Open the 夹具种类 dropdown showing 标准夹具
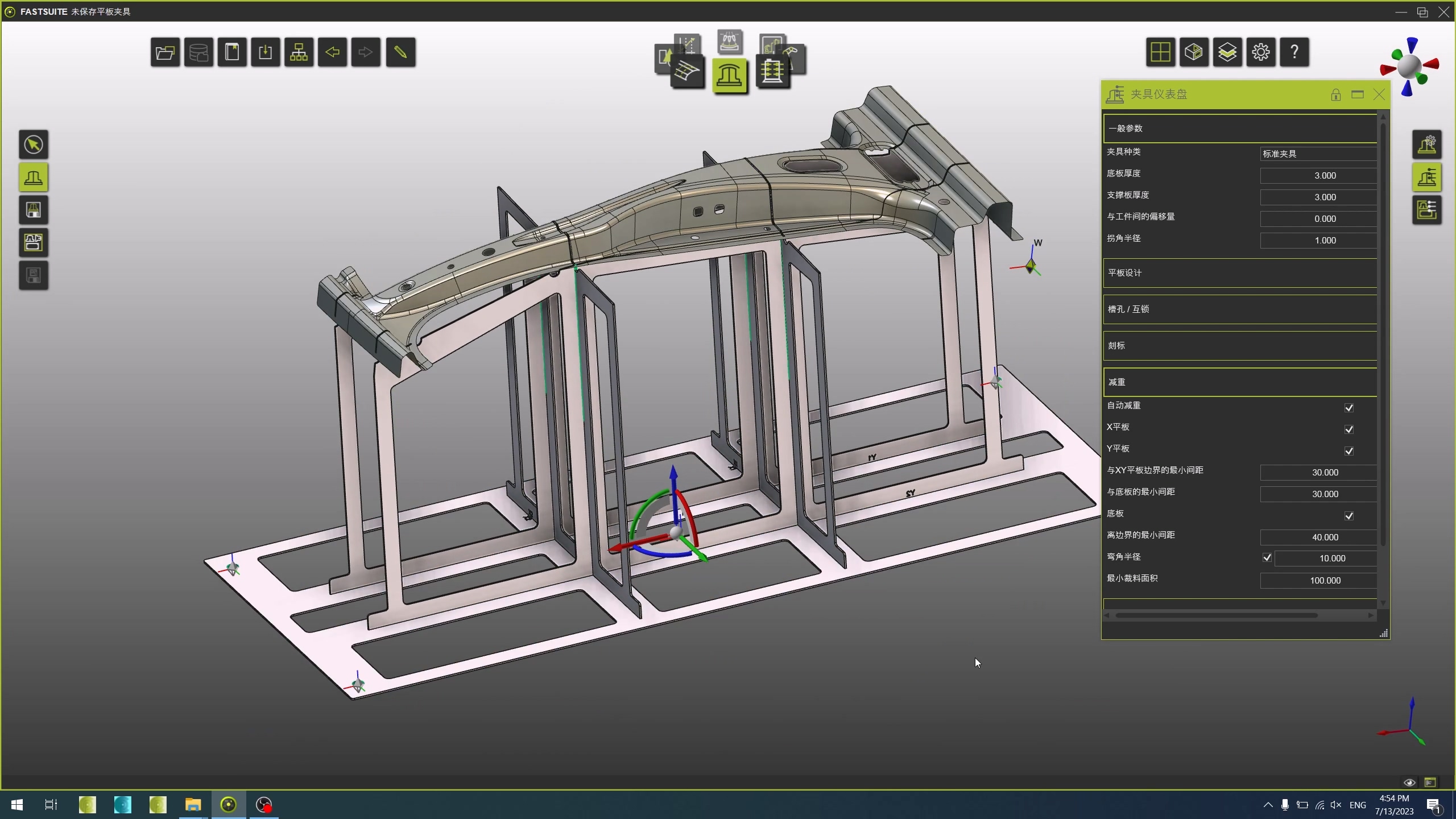This screenshot has width=1456, height=819. [1318, 154]
